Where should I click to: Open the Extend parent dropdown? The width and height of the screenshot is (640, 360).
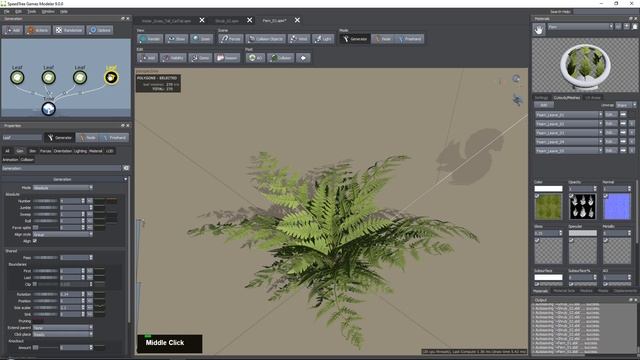[x=63, y=328]
